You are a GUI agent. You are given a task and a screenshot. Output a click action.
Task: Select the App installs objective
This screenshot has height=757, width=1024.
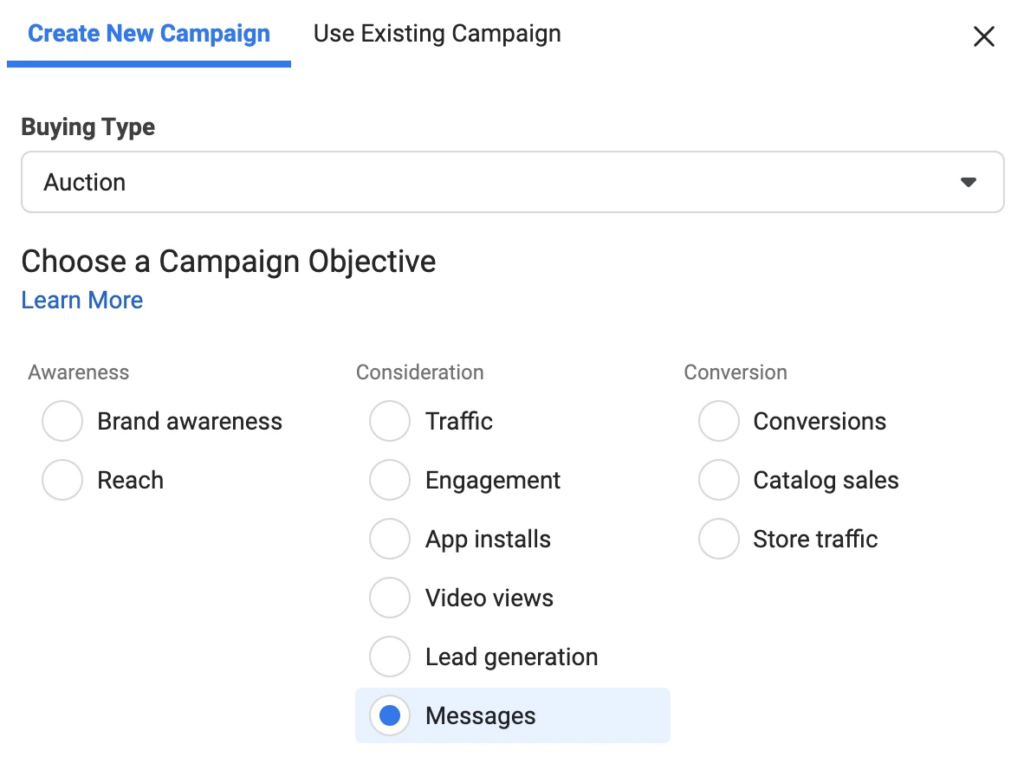coord(390,539)
